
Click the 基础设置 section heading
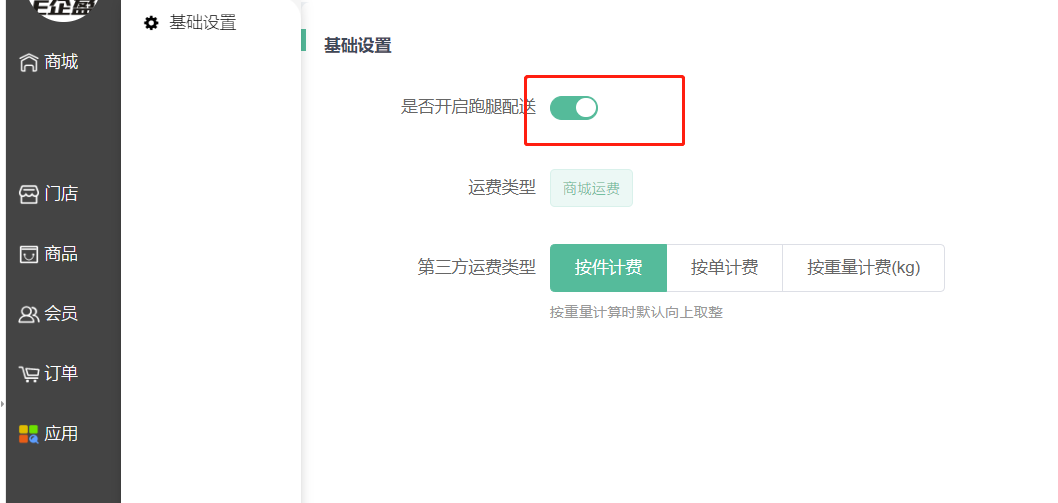pos(357,45)
